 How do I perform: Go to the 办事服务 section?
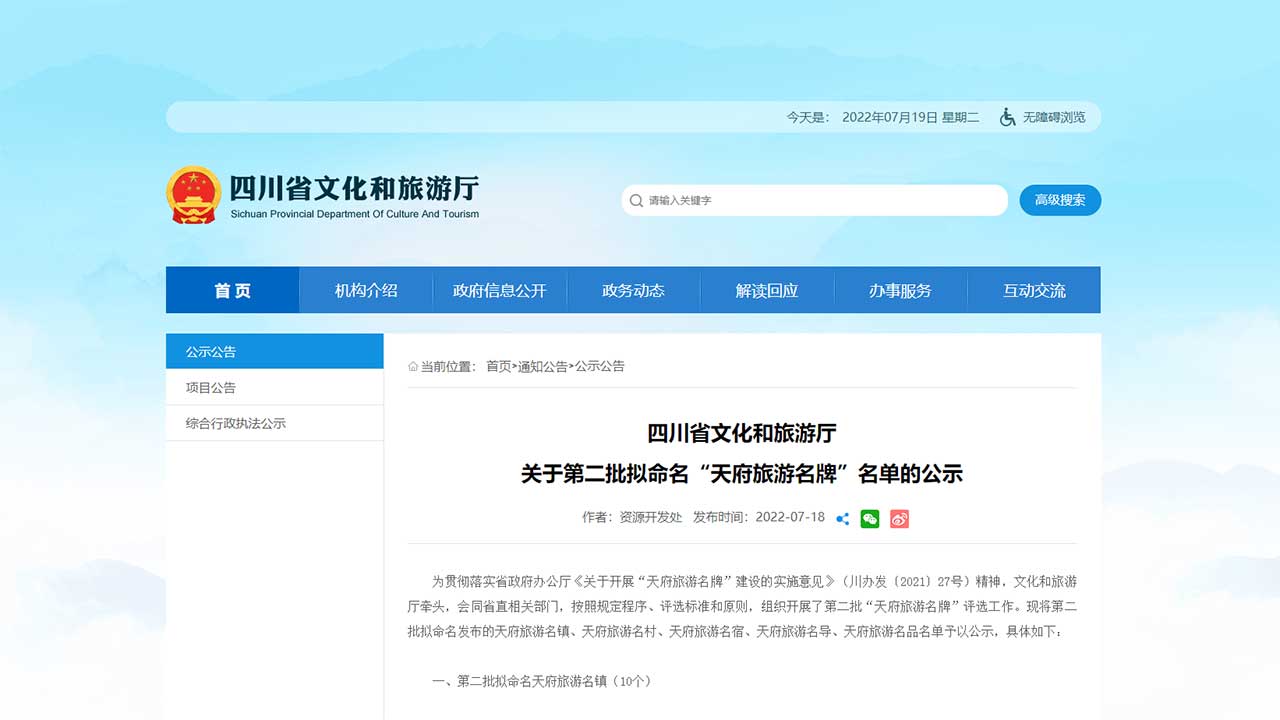(x=900, y=290)
